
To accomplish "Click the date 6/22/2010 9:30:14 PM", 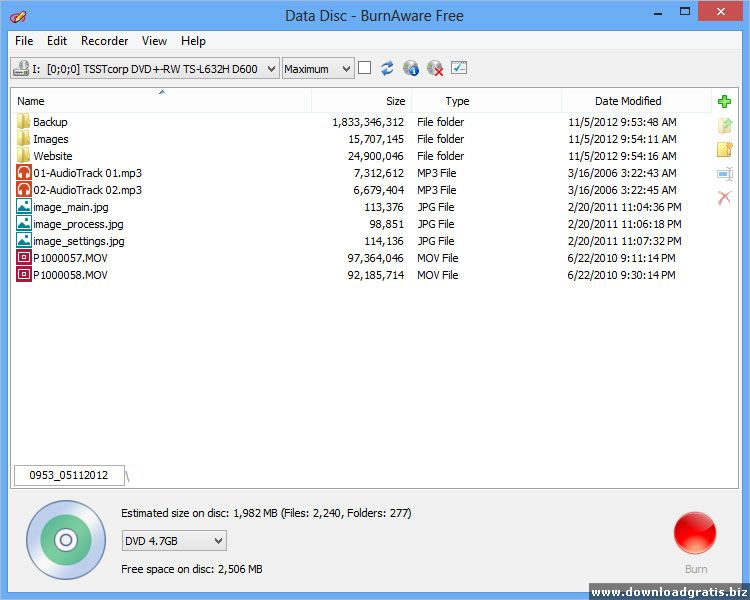I will click(621, 275).
